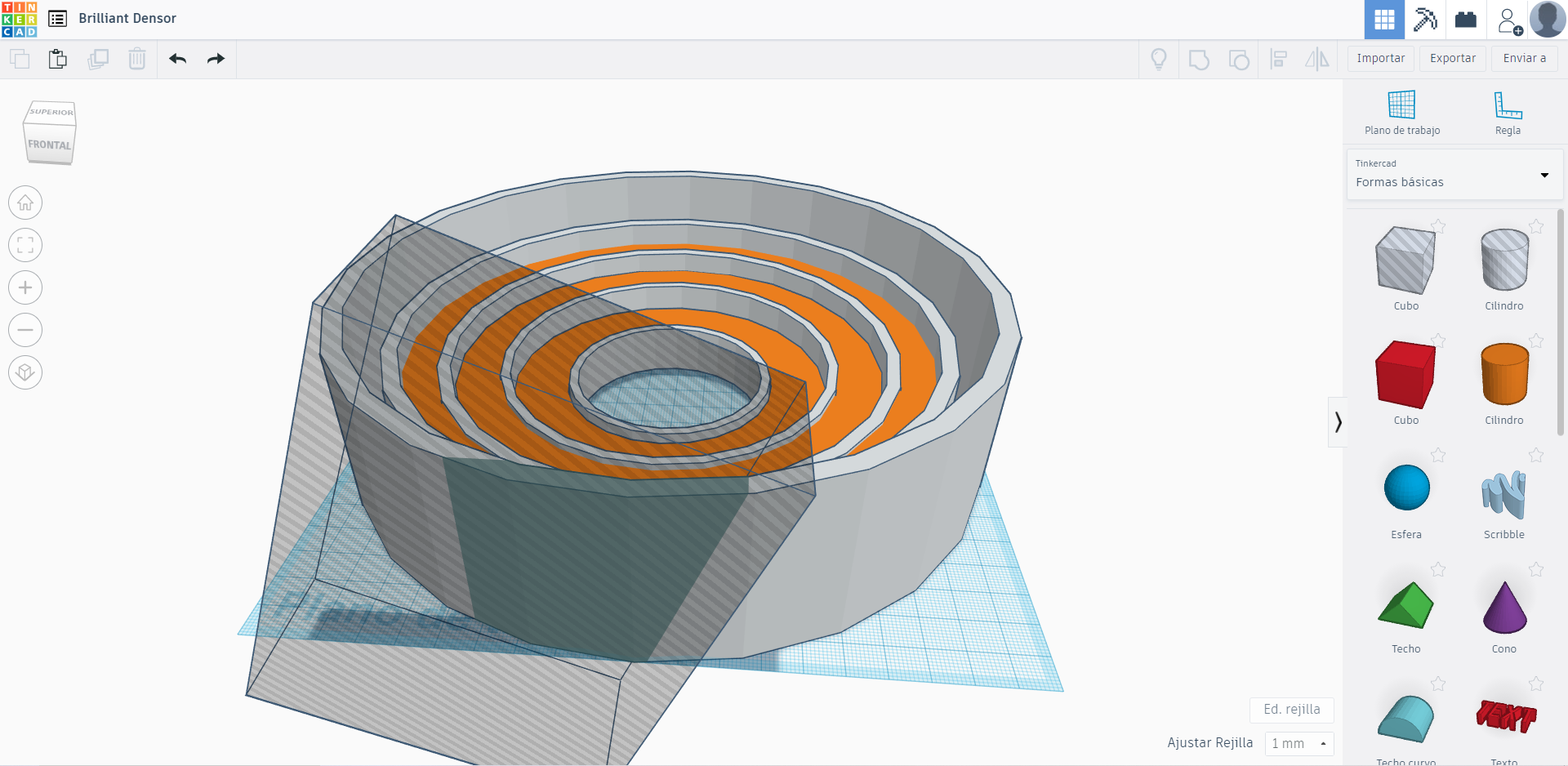1568x766 pixels.
Task: Favorite the red Cubo with its star
Action: (1438, 341)
